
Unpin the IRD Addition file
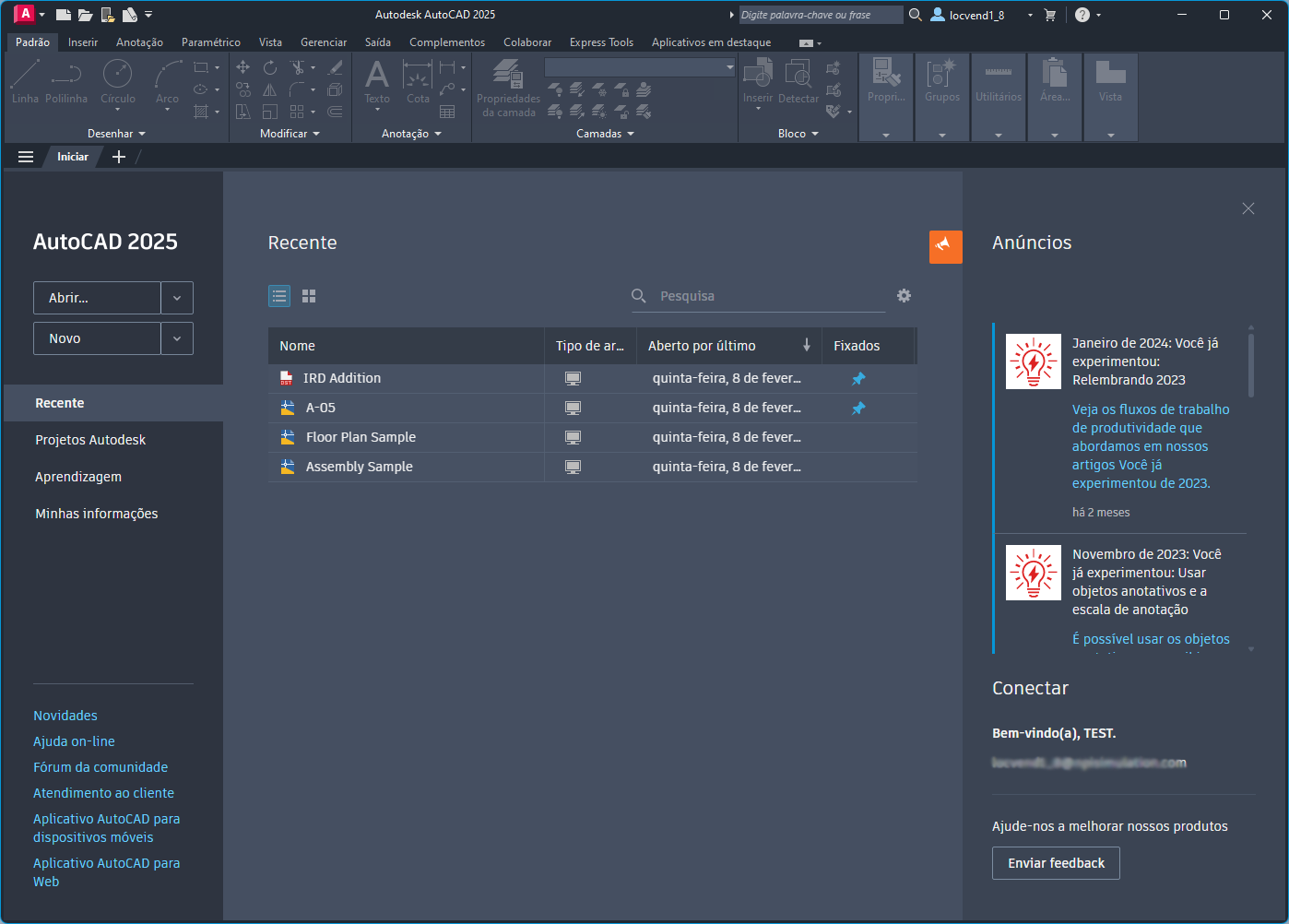858,379
